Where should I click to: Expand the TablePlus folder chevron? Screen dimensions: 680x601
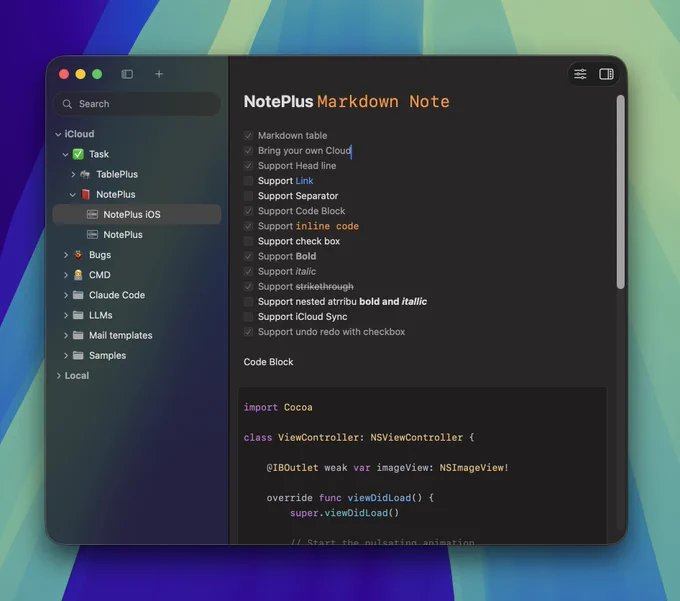(x=73, y=174)
